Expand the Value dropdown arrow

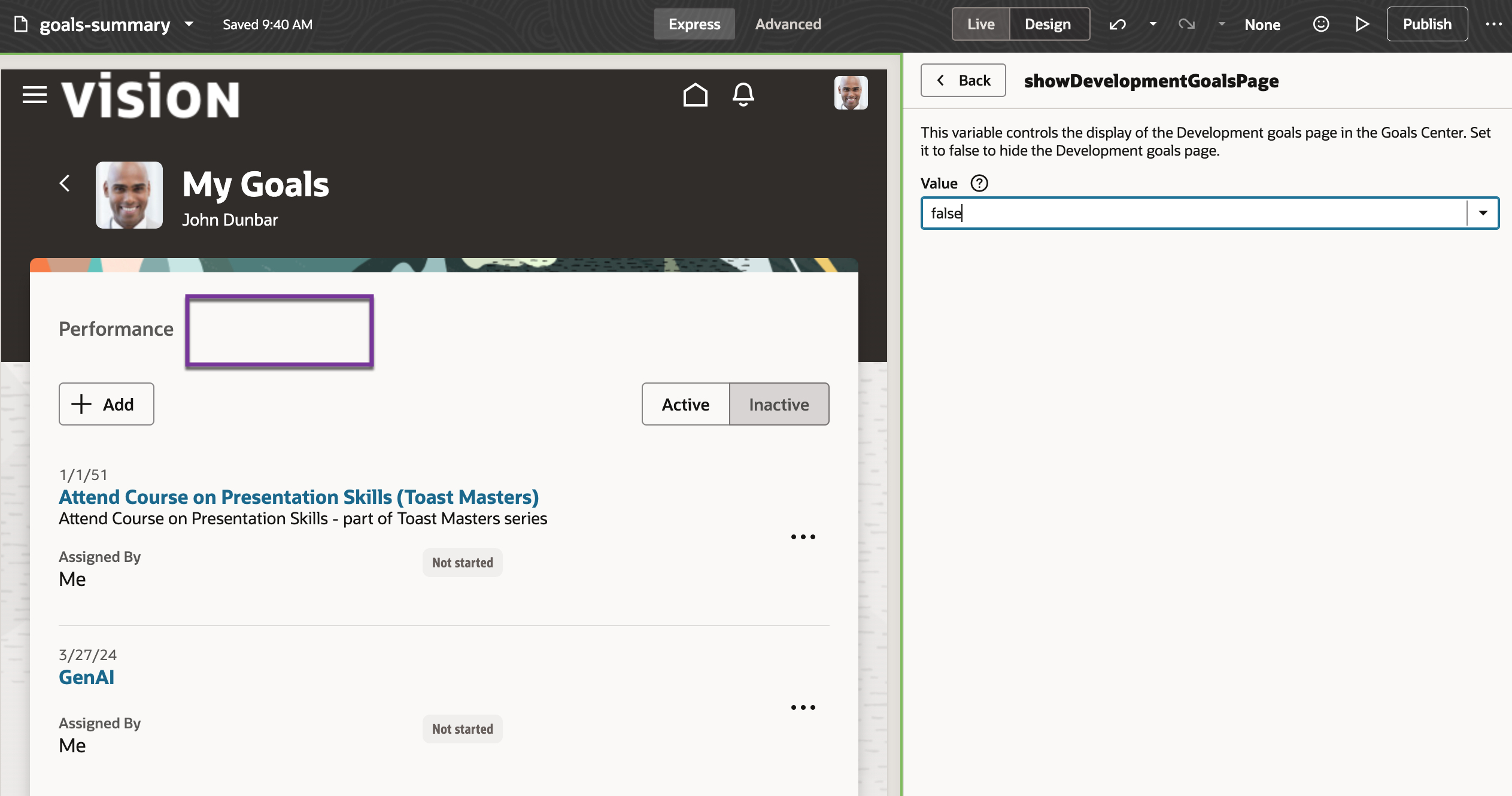click(x=1483, y=213)
